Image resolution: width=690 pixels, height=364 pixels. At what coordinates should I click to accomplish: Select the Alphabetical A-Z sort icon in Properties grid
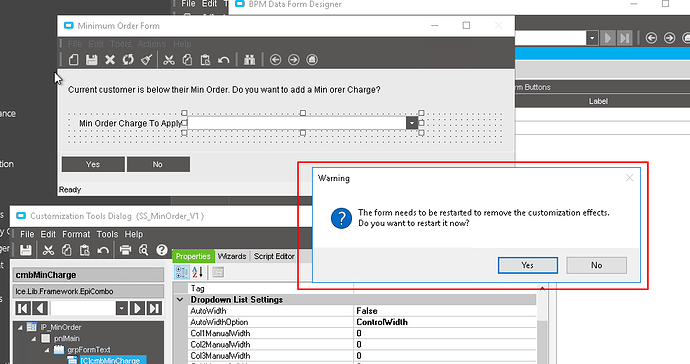pyautogui.click(x=197, y=272)
